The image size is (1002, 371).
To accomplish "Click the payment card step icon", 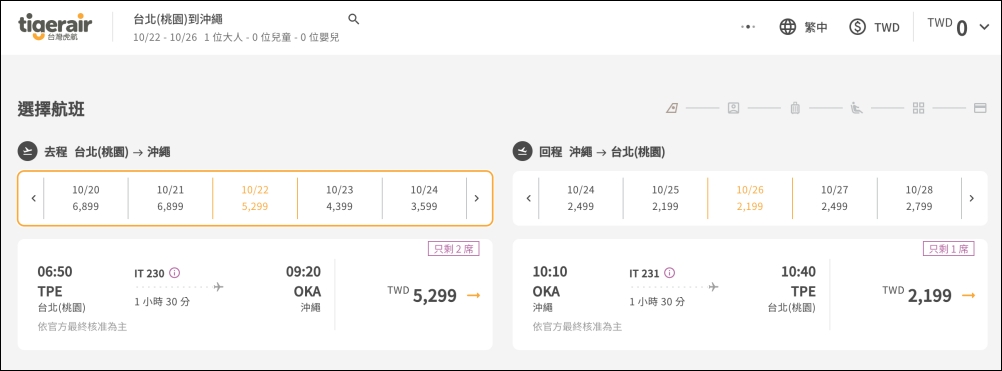I will (x=980, y=108).
